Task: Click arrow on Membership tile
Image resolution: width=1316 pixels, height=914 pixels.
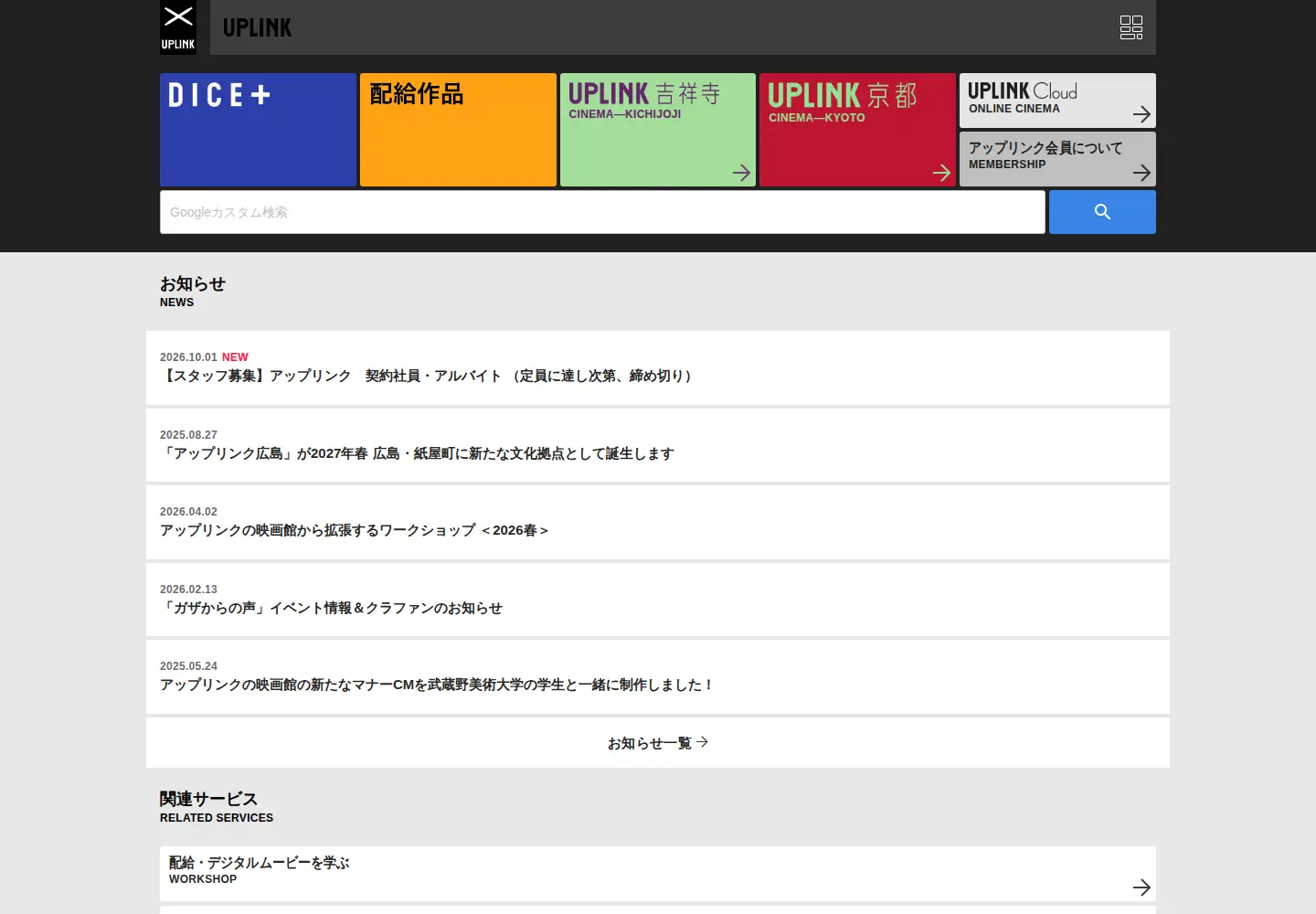Action: point(1141,173)
